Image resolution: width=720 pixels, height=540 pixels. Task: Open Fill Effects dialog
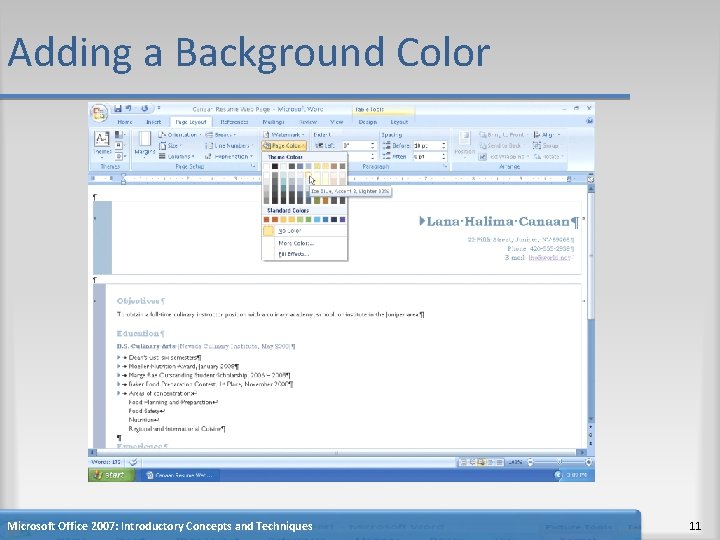(x=304, y=254)
